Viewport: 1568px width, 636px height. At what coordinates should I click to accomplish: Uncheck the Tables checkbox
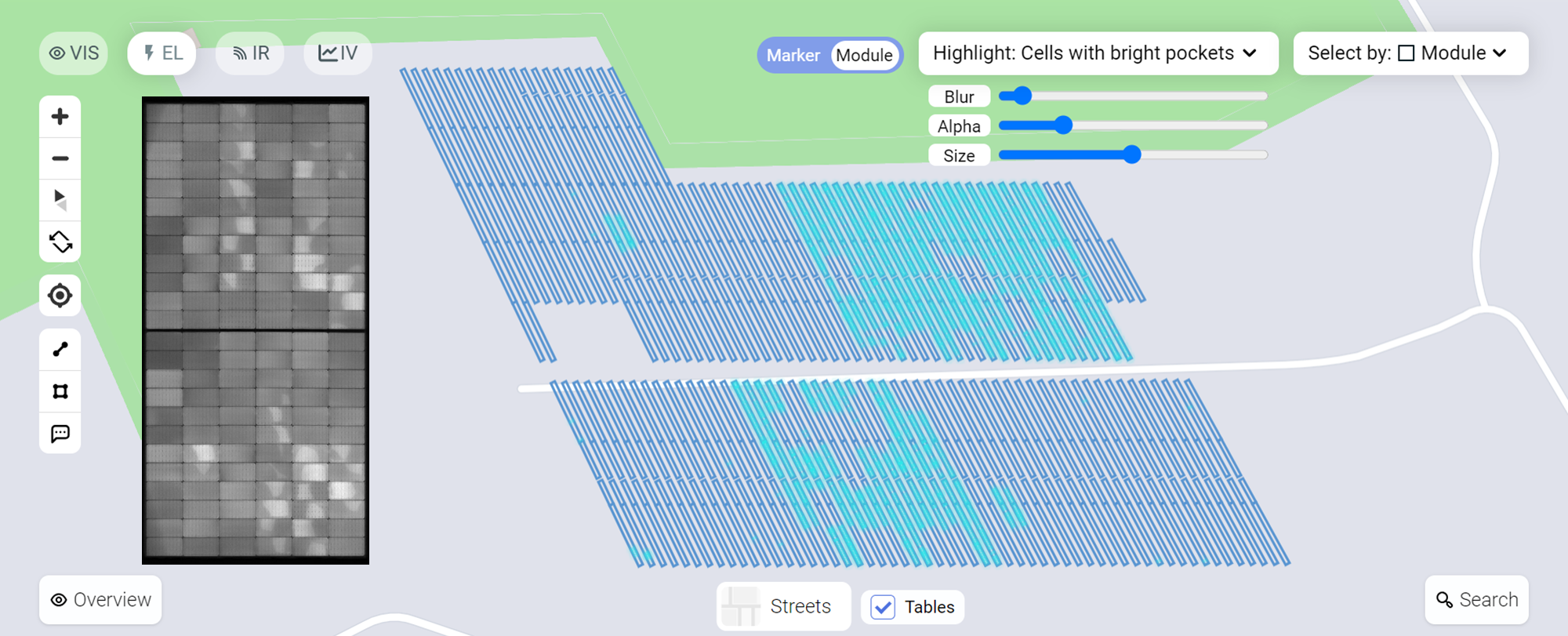coord(883,607)
